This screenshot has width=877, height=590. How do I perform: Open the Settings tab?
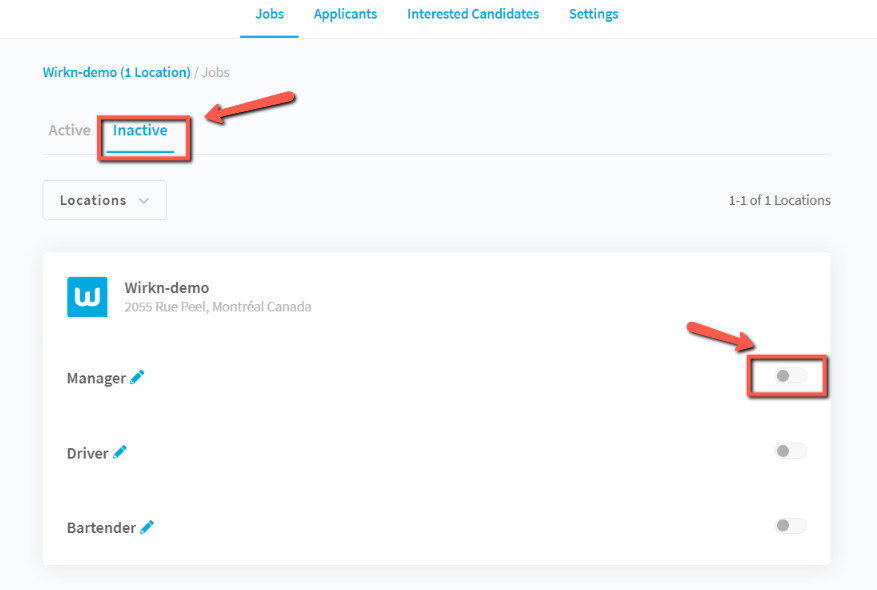(593, 14)
